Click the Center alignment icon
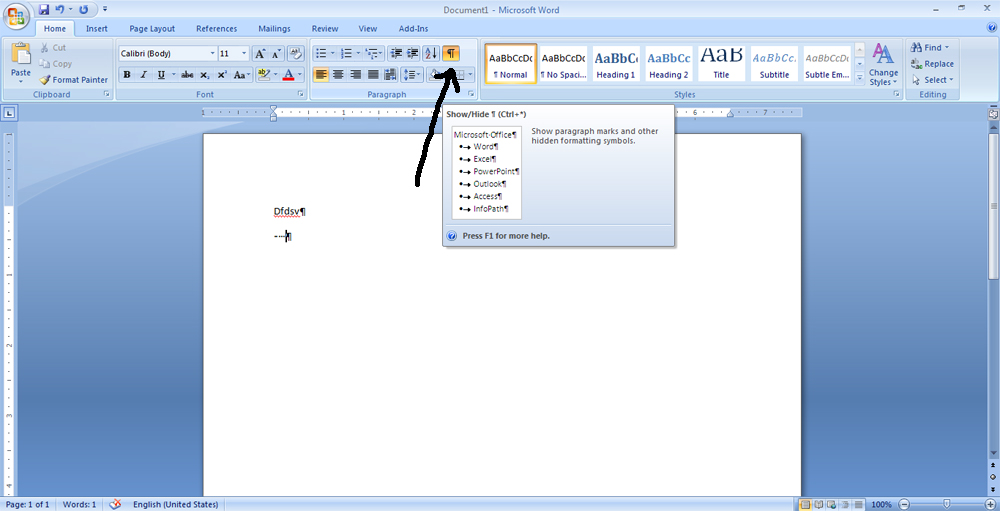1000x511 pixels. pos(338,75)
